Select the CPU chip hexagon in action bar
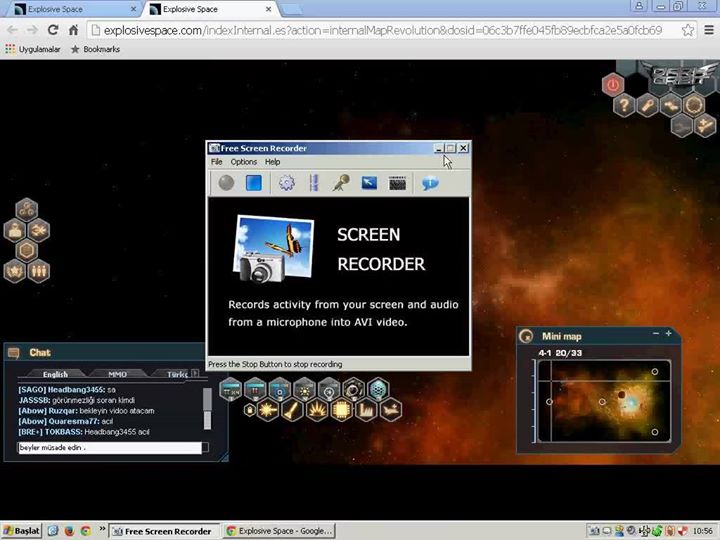720x540 pixels. 342,410
